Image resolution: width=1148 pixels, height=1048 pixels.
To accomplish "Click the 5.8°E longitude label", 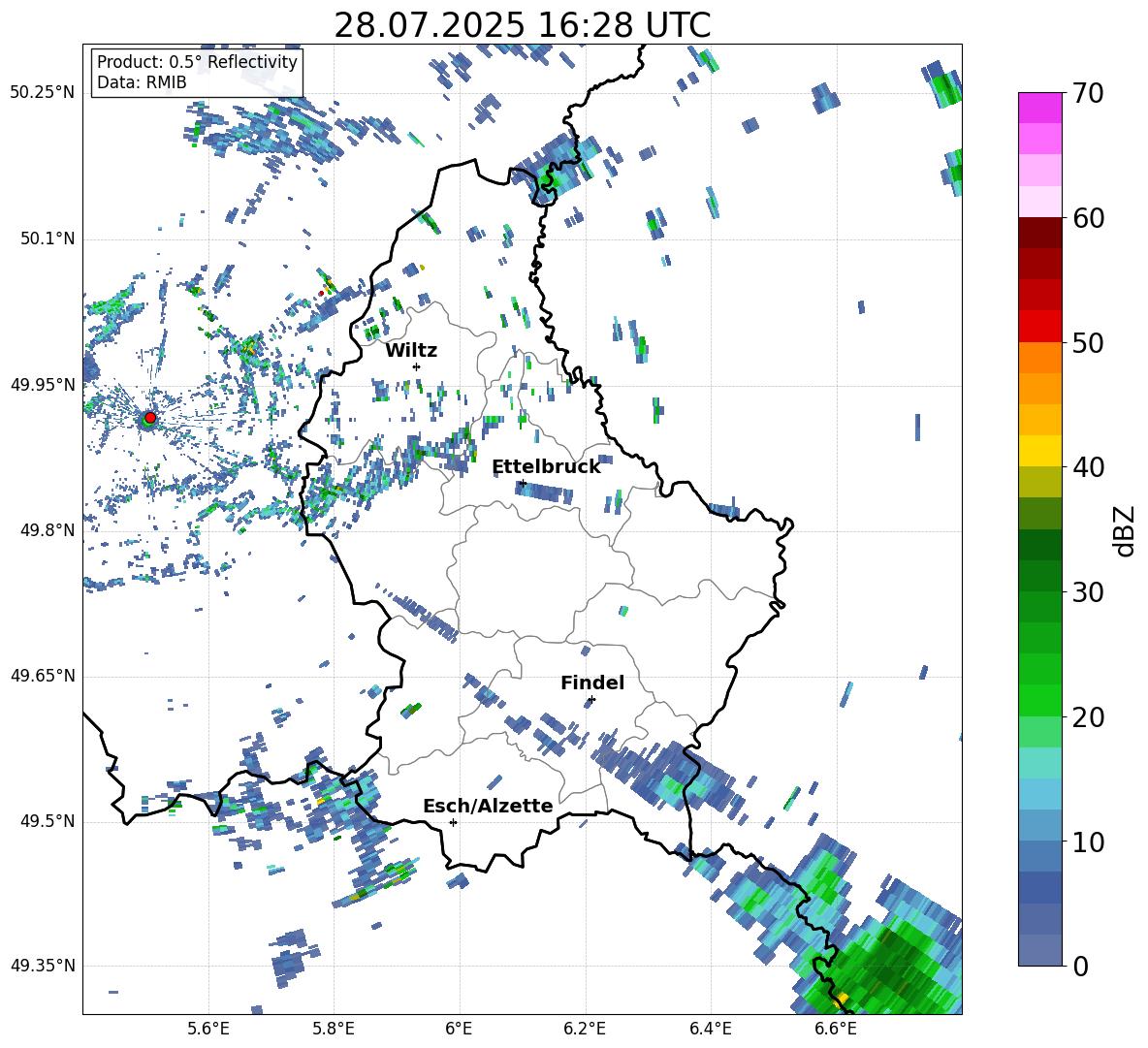I will tap(334, 1029).
